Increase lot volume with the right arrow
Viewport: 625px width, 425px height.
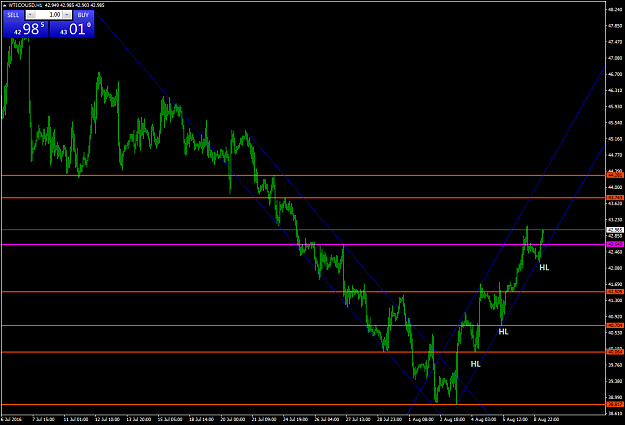coord(67,15)
